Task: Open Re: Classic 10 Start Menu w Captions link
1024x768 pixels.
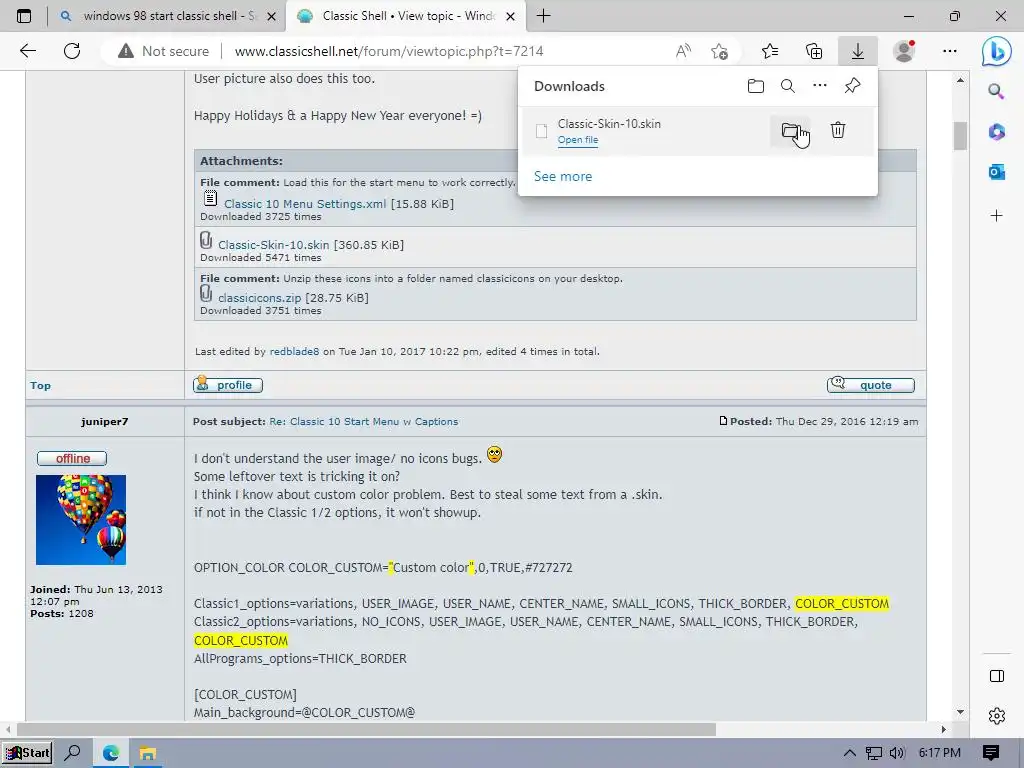Action: pyautogui.click(x=364, y=422)
